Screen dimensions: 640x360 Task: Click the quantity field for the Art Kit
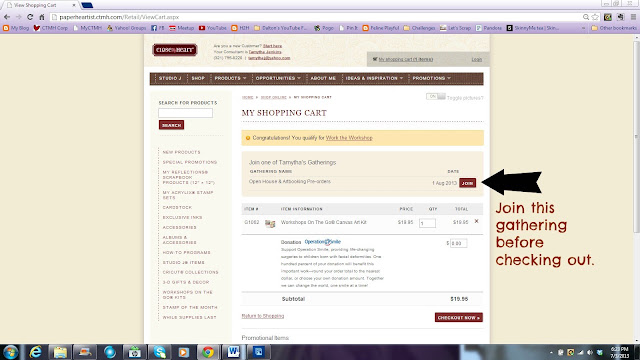[427, 223]
